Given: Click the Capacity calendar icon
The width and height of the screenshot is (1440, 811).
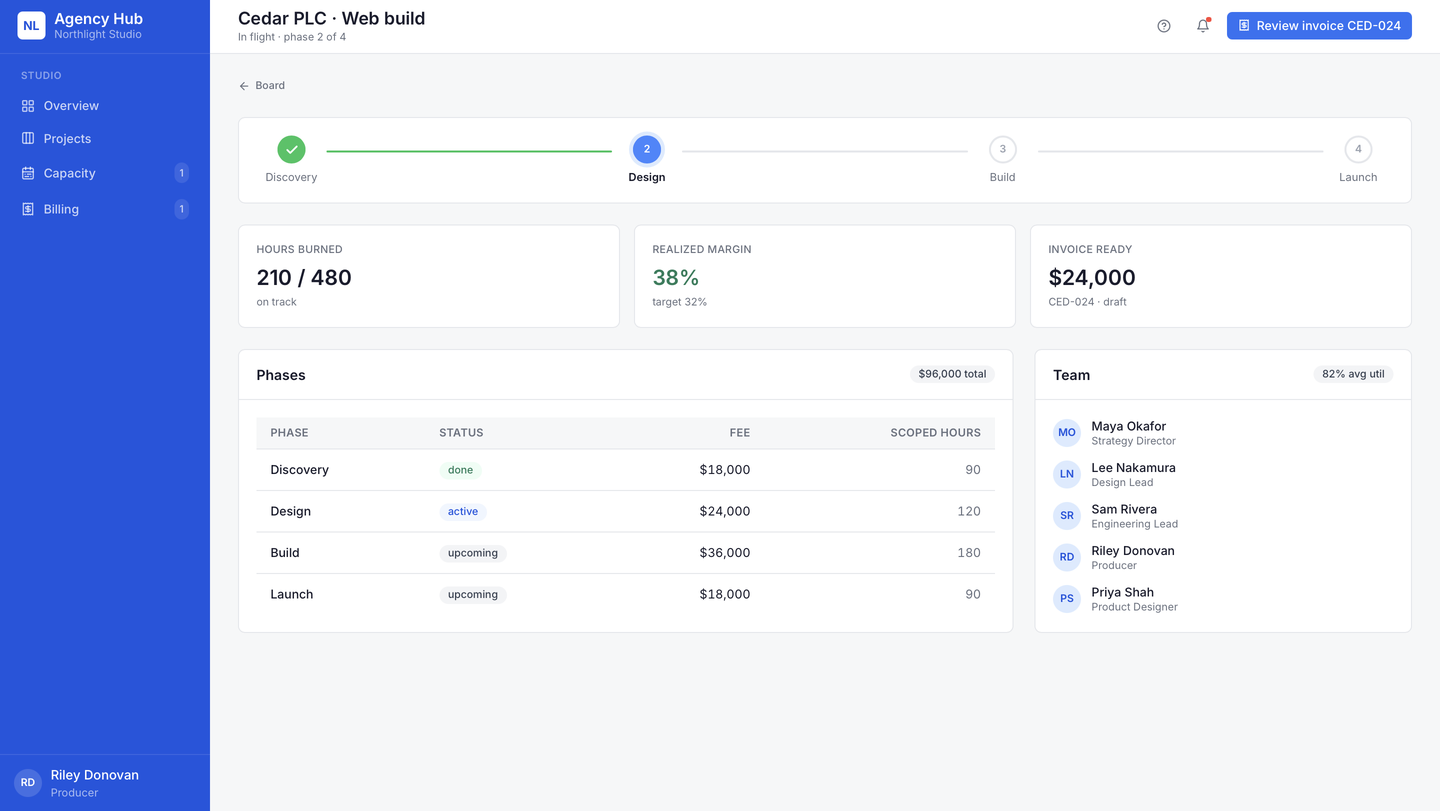Looking at the screenshot, I should (x=28, y=173).
